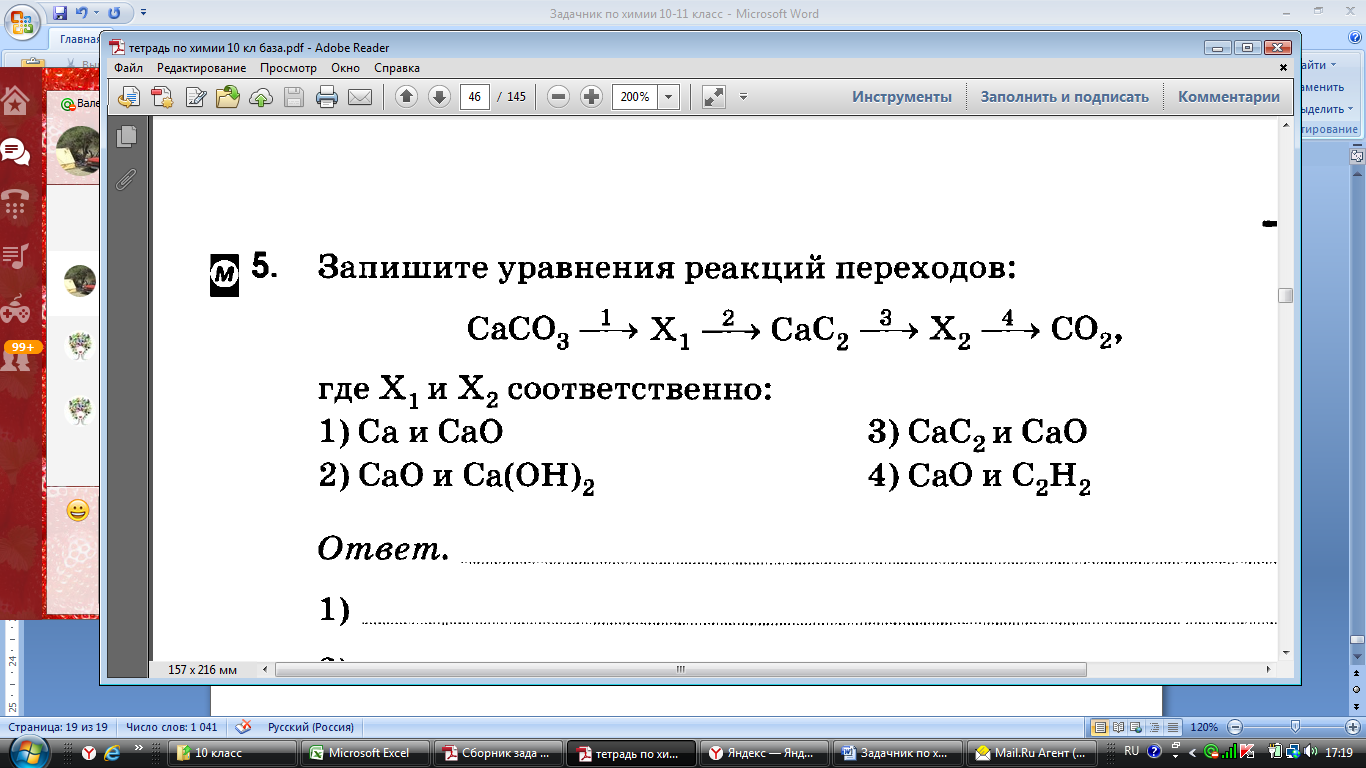Screen dimensions: 1366x768
Task: Expand the toolbar options arrow after the read mode icon
Action: (x=743, y=97)
